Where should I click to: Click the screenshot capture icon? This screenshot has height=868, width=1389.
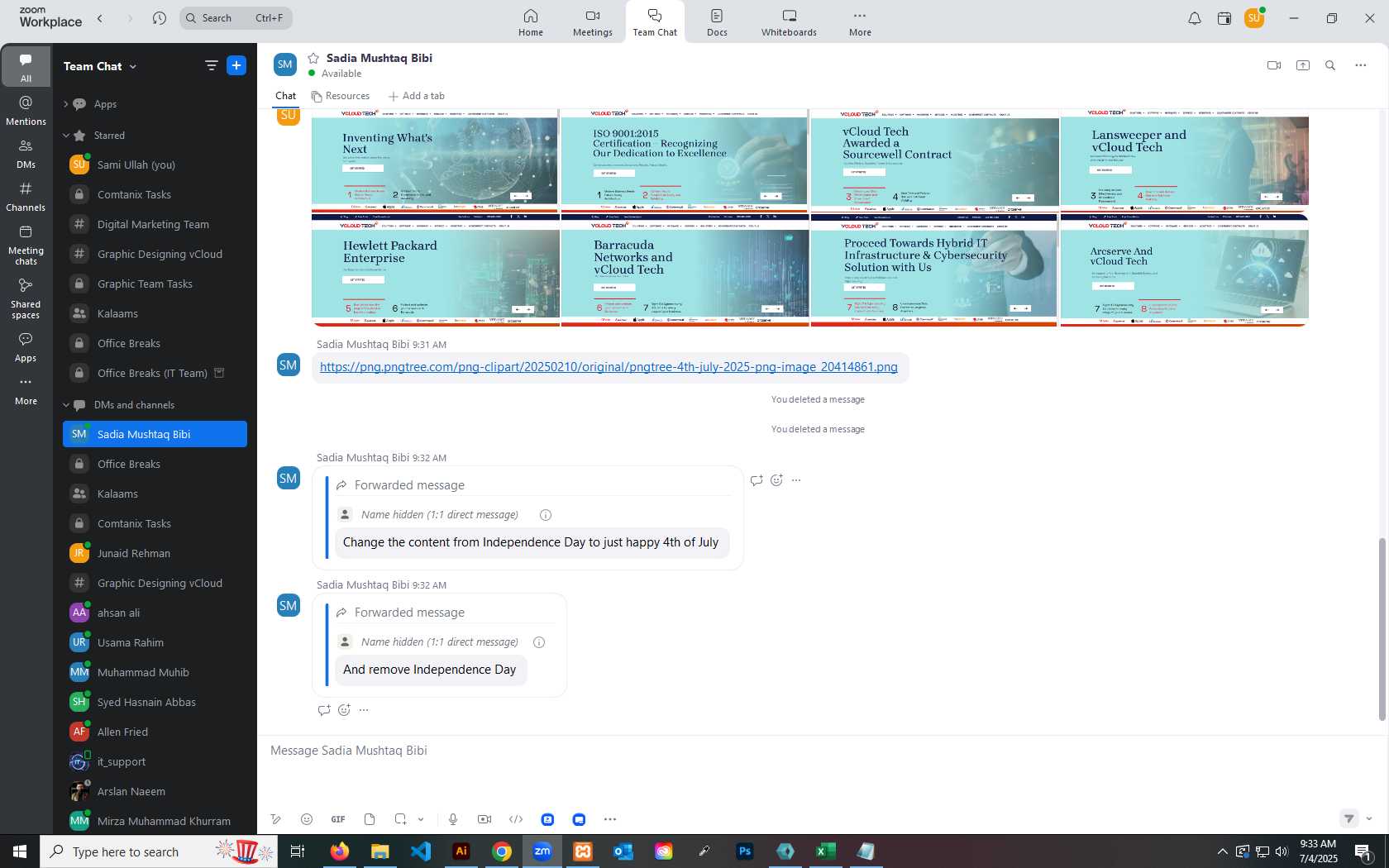pos(400,819)
